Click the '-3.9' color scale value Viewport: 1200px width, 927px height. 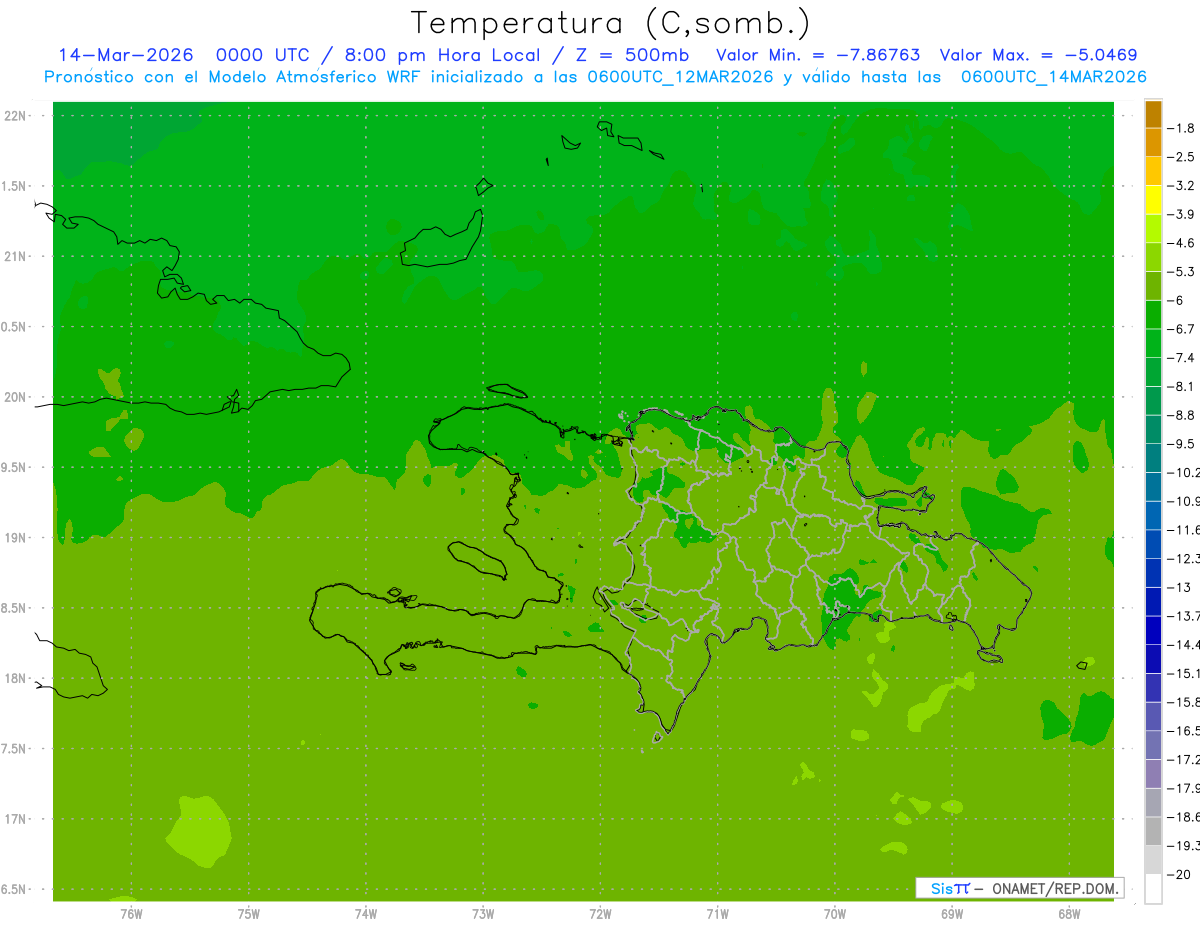click(x=1181, y=214)
